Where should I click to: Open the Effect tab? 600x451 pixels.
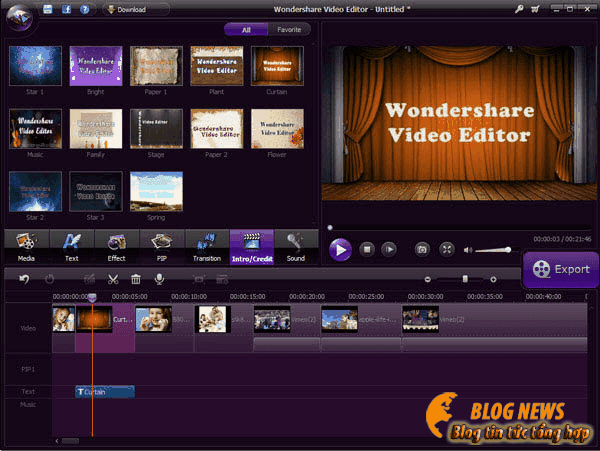click(117, 247)
